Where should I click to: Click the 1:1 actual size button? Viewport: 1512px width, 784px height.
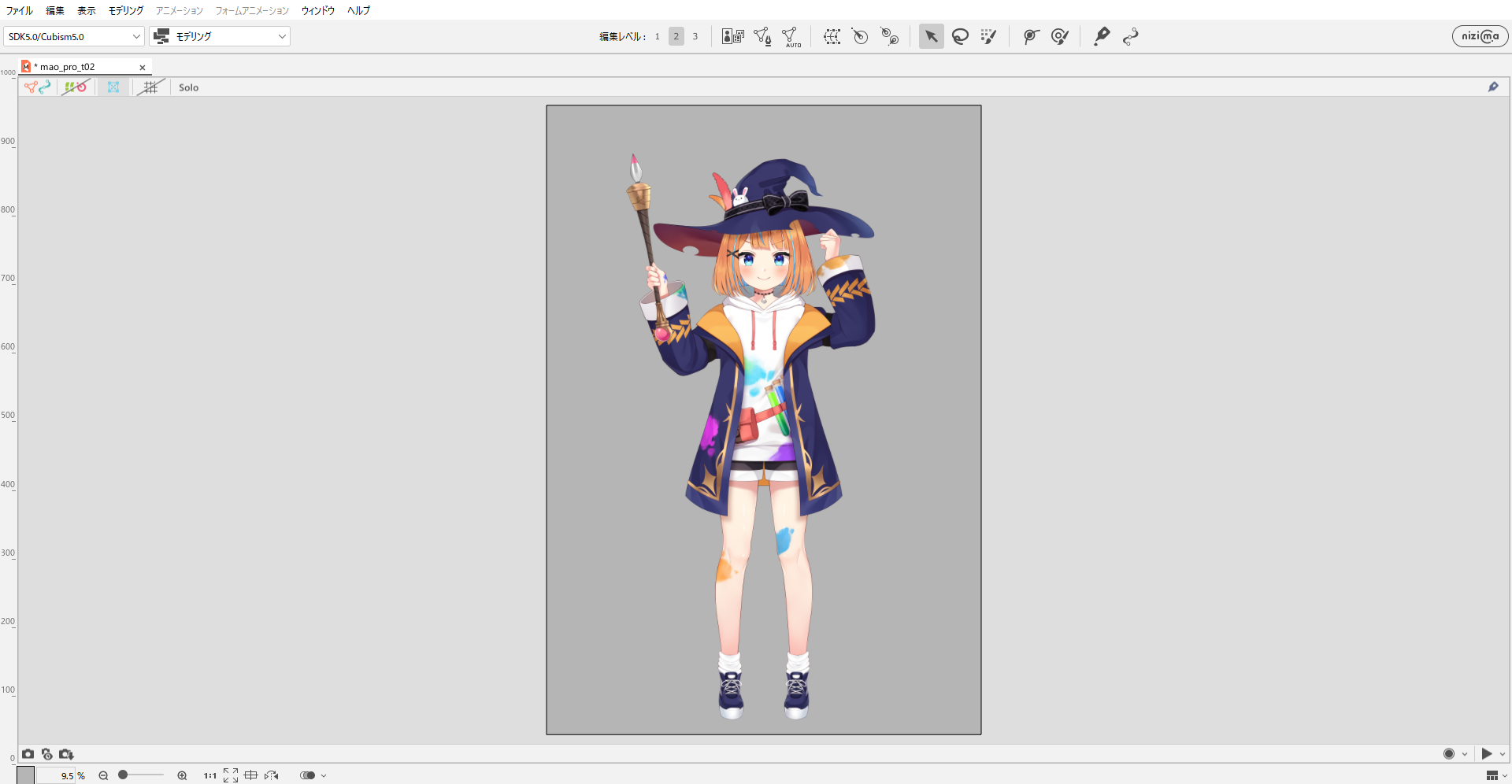[x=209, y=775]
